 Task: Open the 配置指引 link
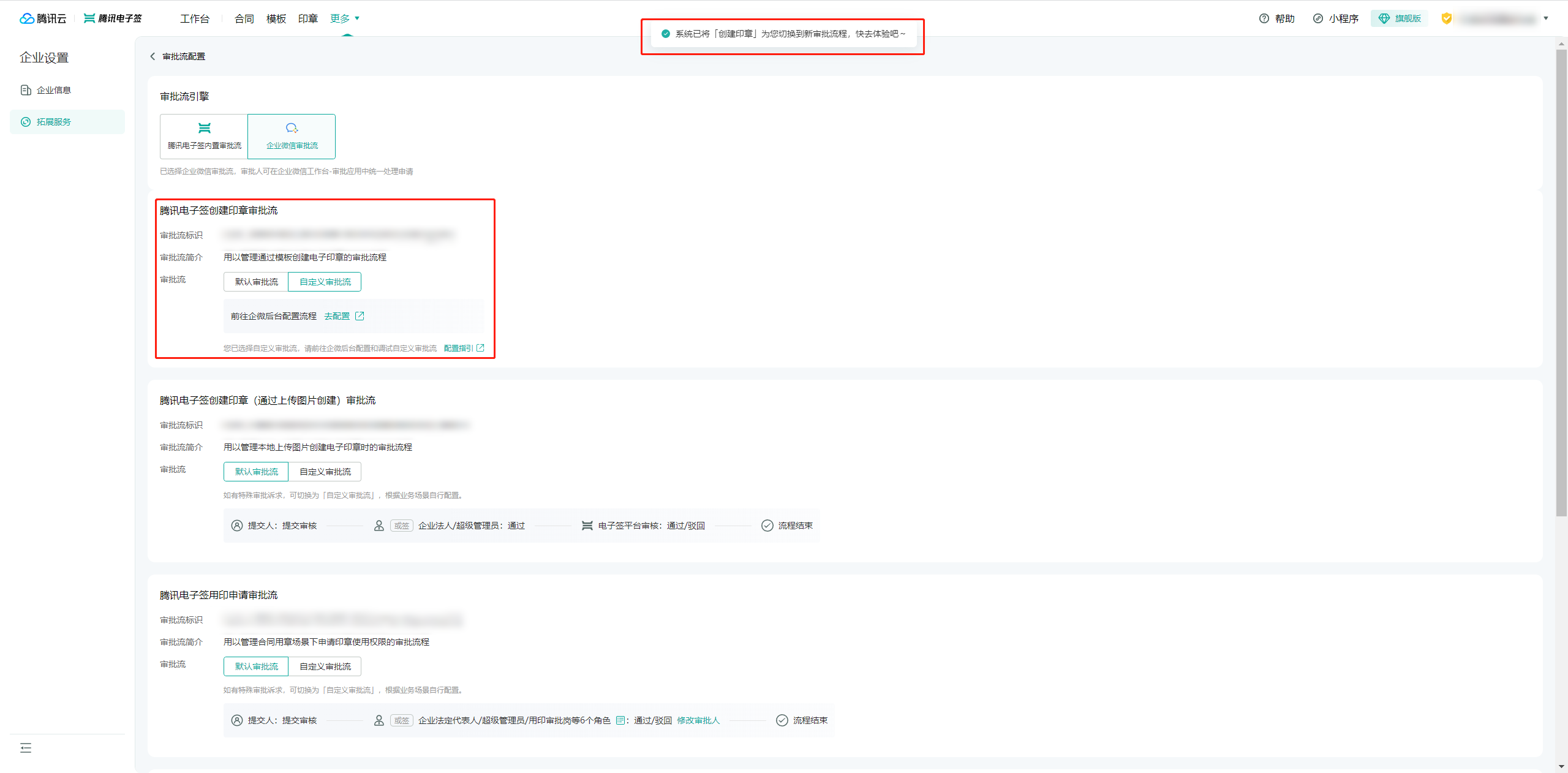point(458,348)
